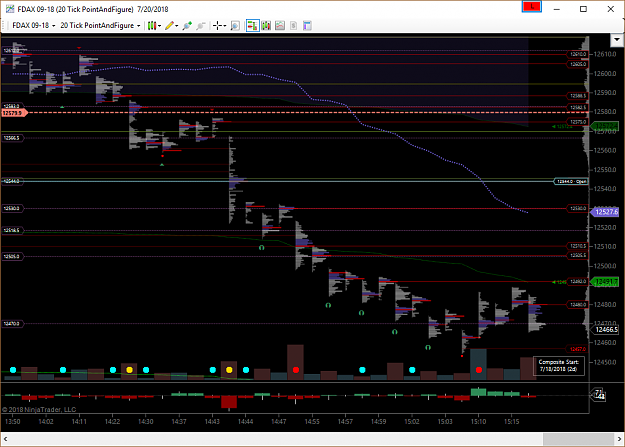
Task: Click the magnifier data box icon
Action: point(235,26)
